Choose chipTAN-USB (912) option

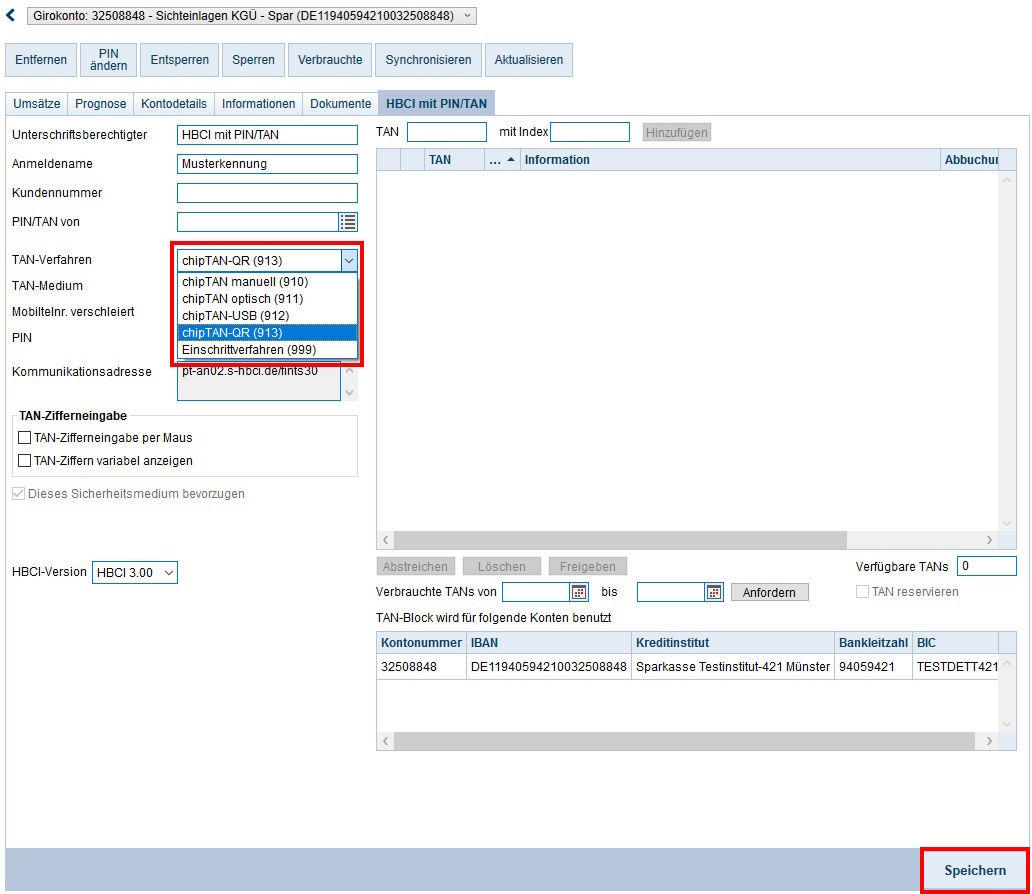pyautogui.click(x=267, y=316)
